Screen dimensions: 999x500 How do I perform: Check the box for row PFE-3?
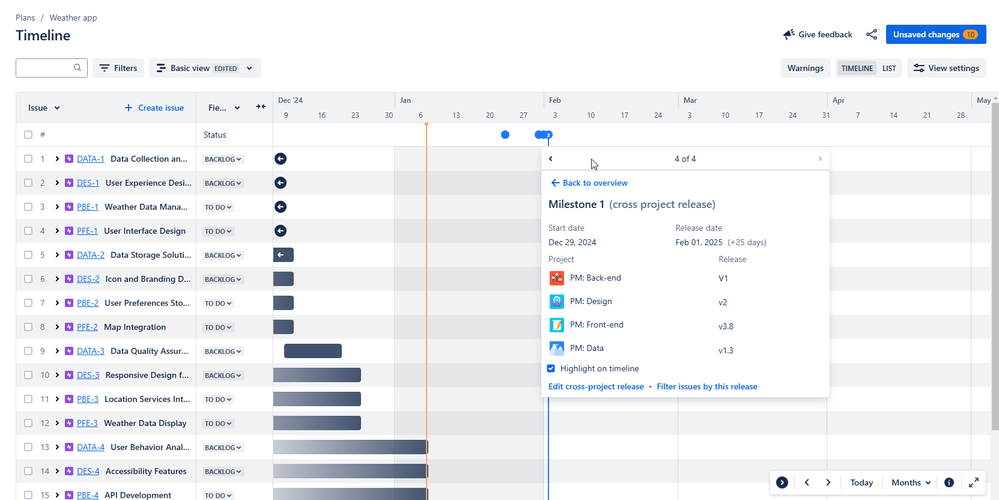[28, 423]
